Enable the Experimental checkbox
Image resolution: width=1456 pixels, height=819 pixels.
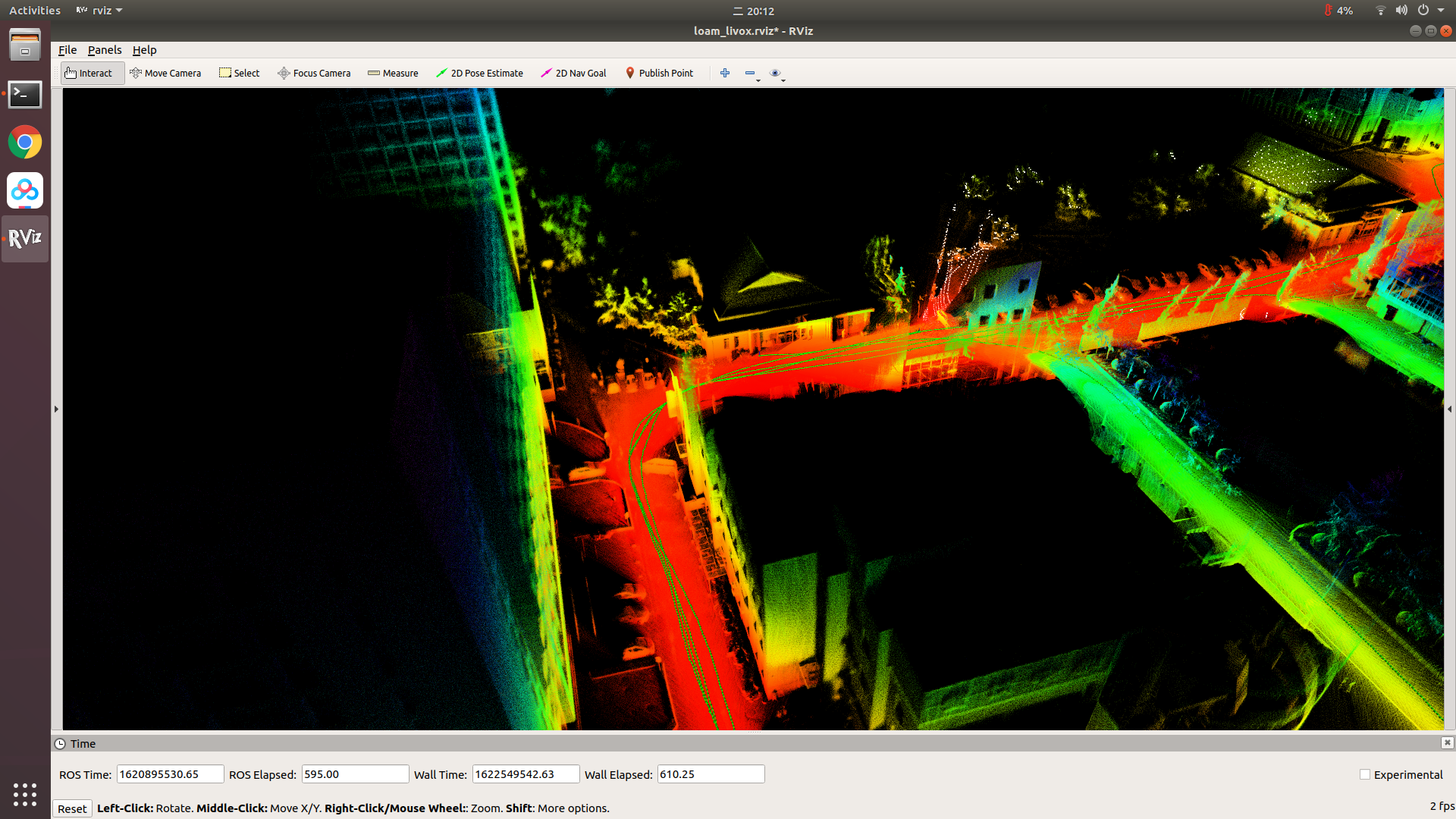point(1365,774)
